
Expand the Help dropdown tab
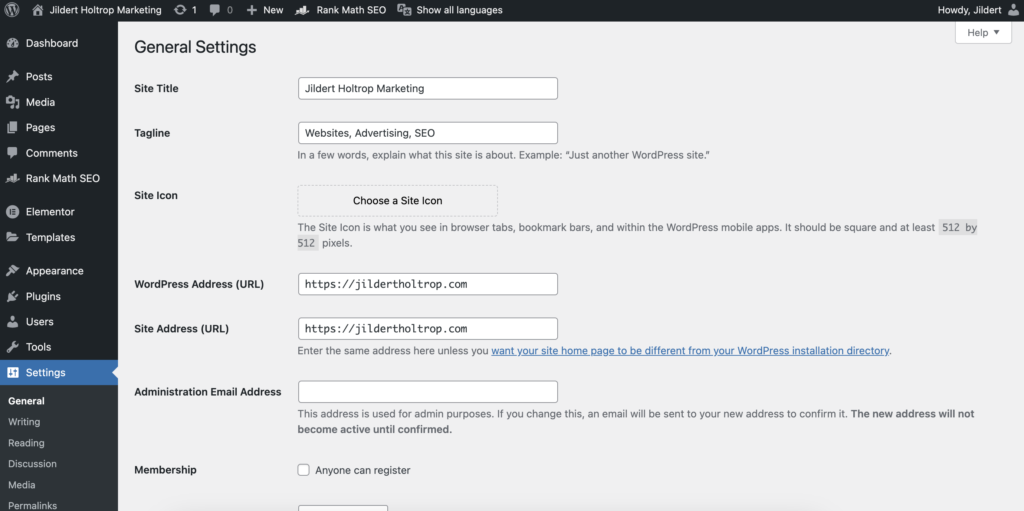click(x=983, y=33)
